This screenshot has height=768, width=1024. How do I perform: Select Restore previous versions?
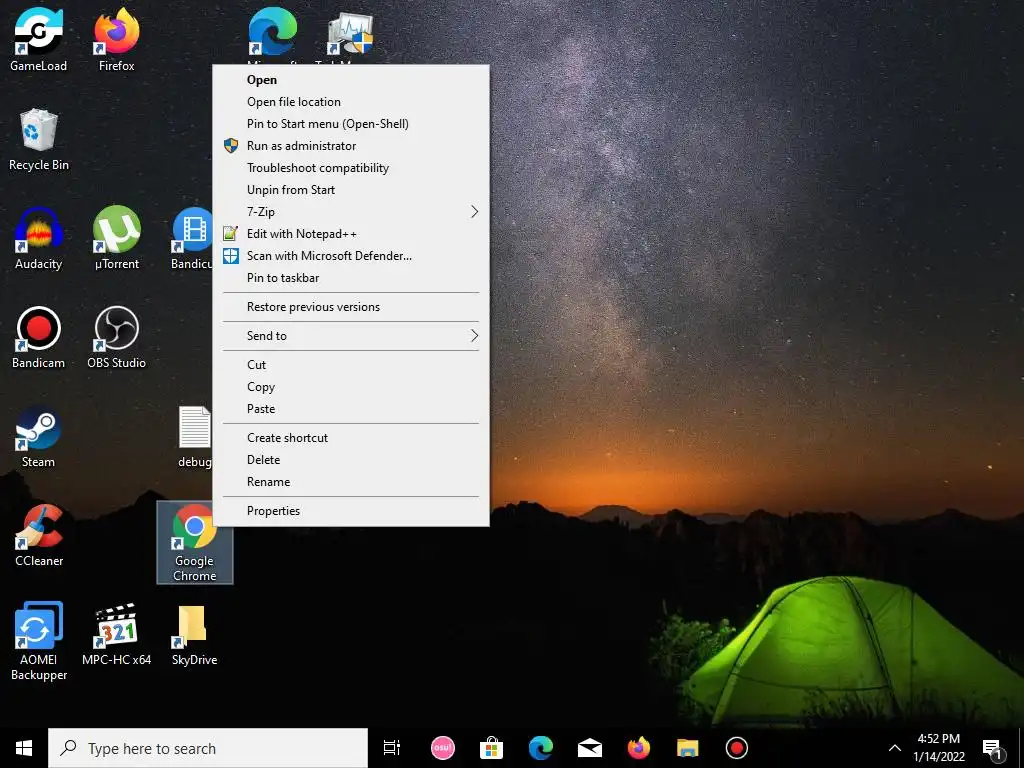351,307
